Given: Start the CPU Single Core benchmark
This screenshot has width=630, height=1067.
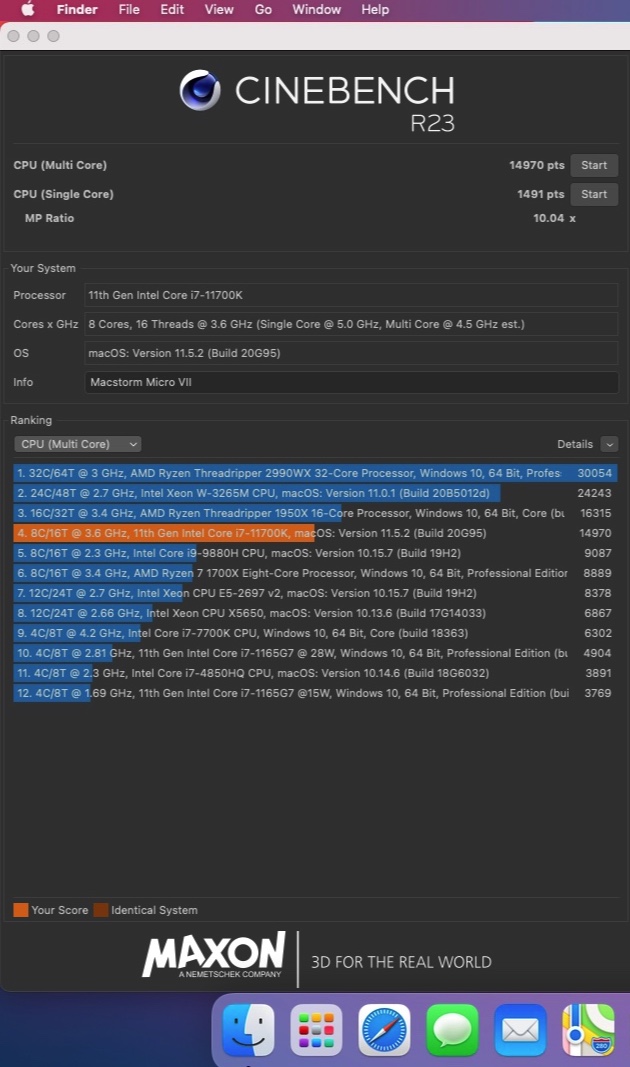Looking at the screenshot, I should [x=594, y=194].
